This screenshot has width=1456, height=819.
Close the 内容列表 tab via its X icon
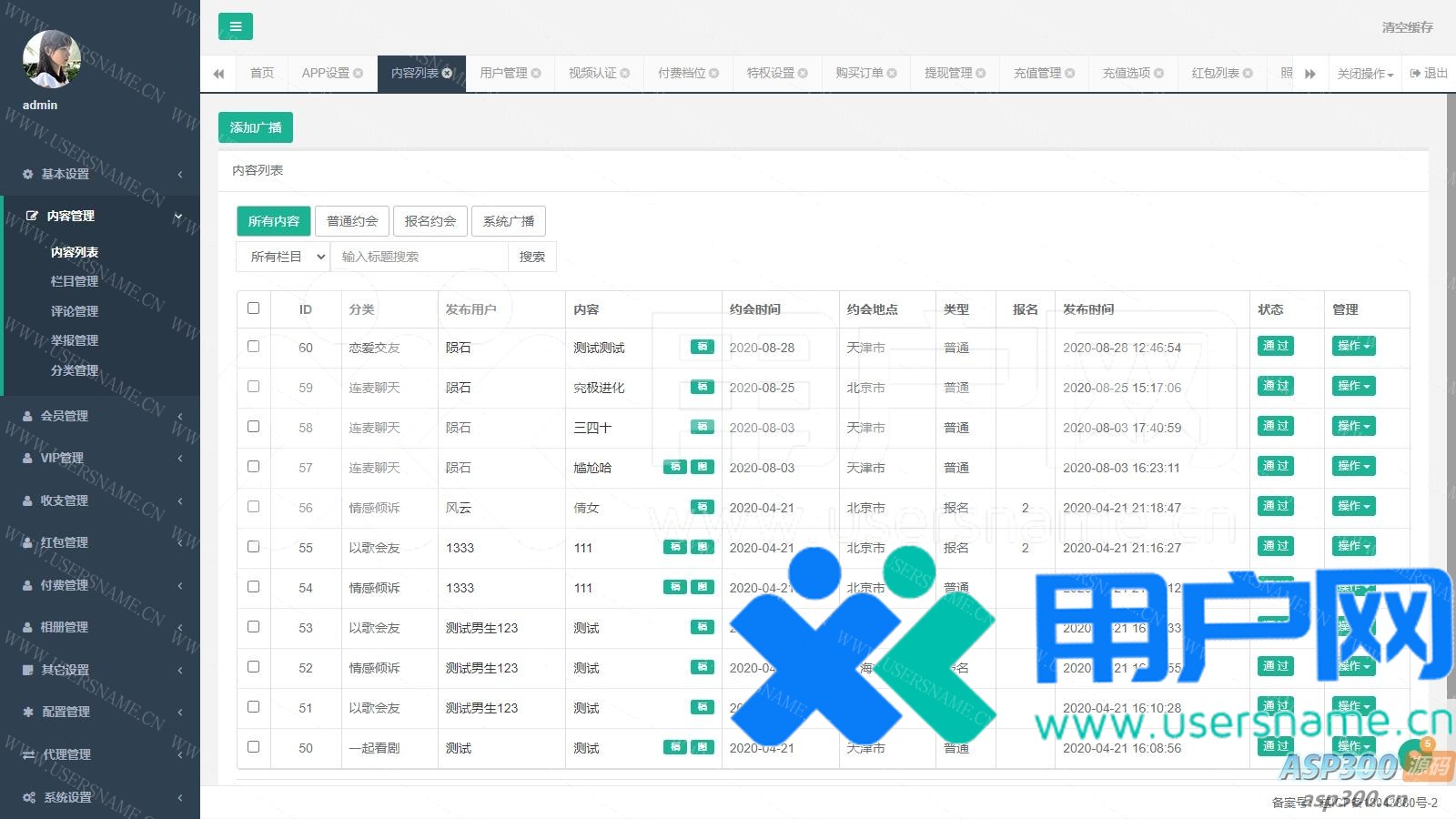(448, 73)
